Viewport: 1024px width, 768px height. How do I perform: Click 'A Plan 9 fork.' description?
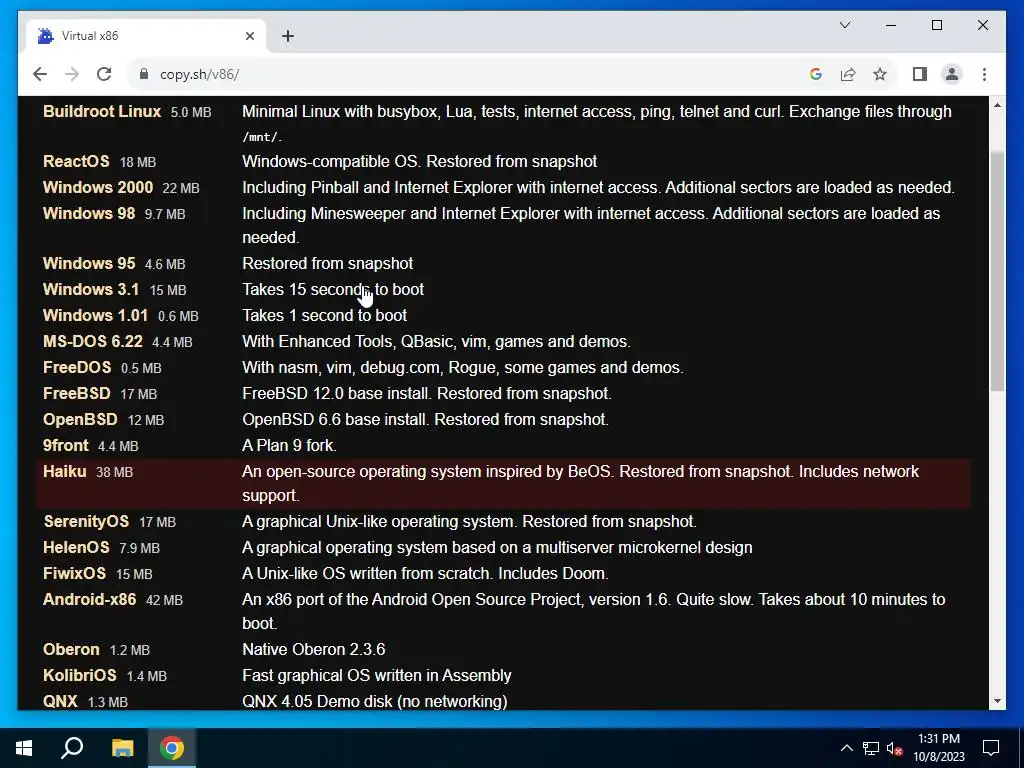pos(289,446)
